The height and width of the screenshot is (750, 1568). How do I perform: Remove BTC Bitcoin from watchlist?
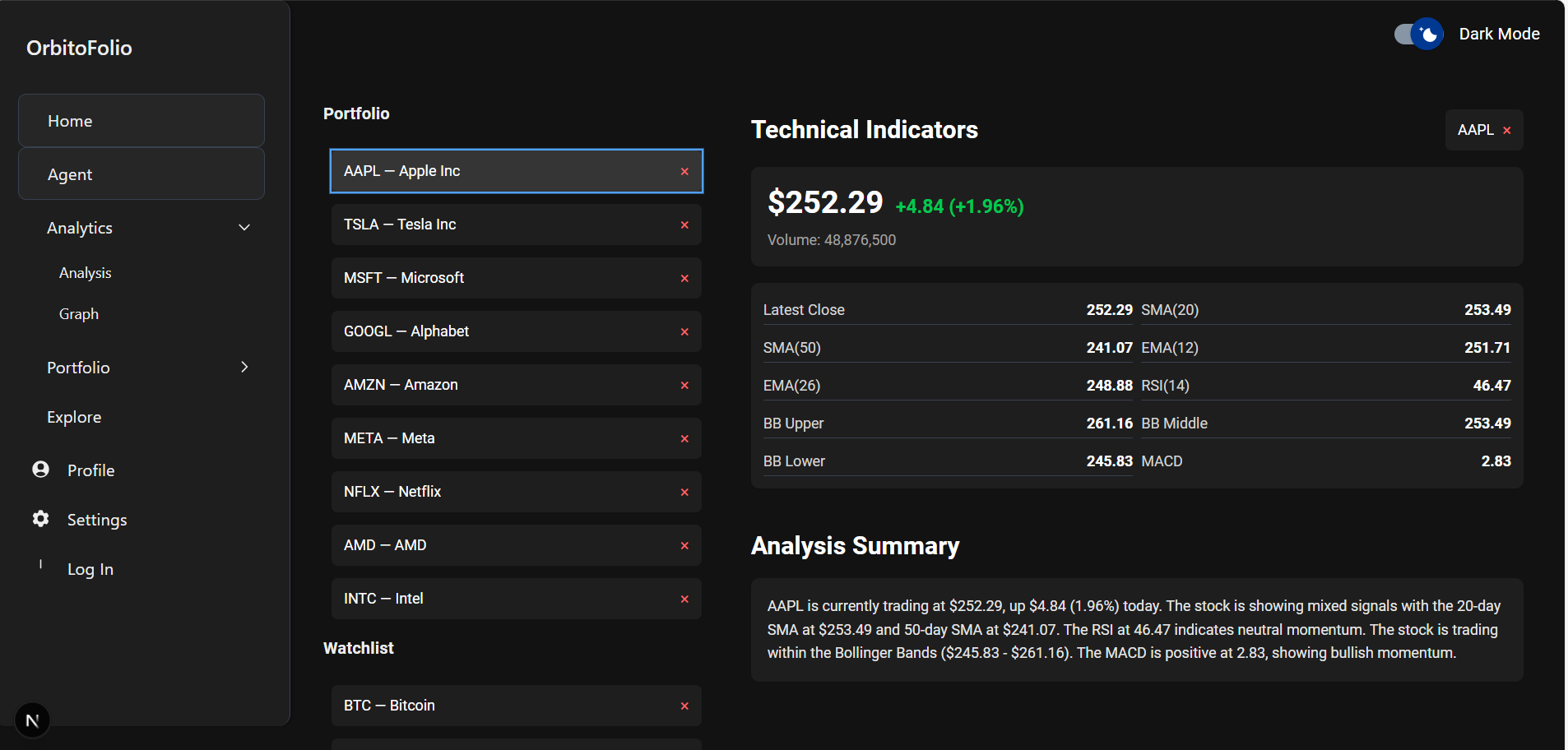(684, 706)
